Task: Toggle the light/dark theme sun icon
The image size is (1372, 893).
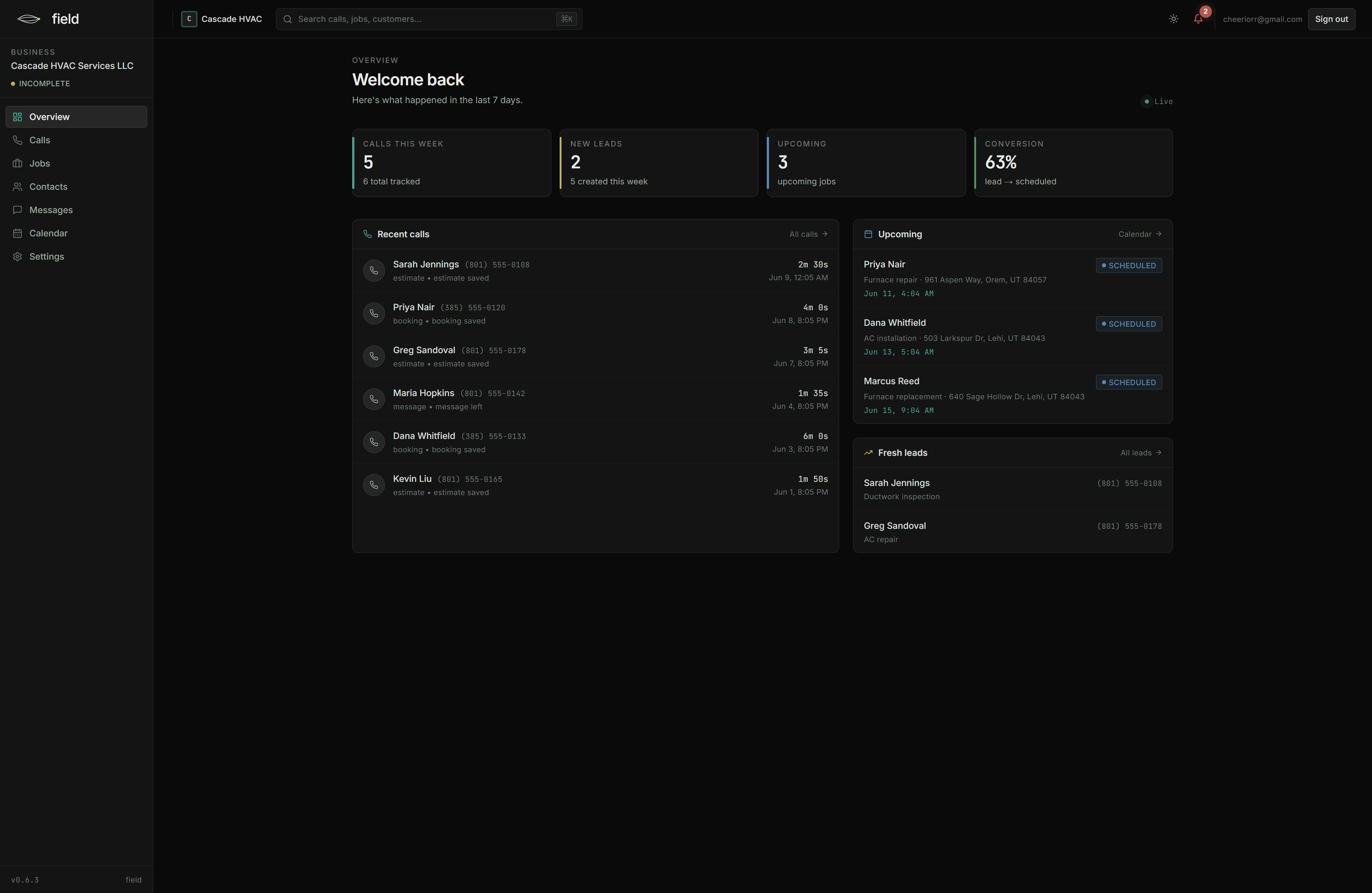Action: 1173,19
